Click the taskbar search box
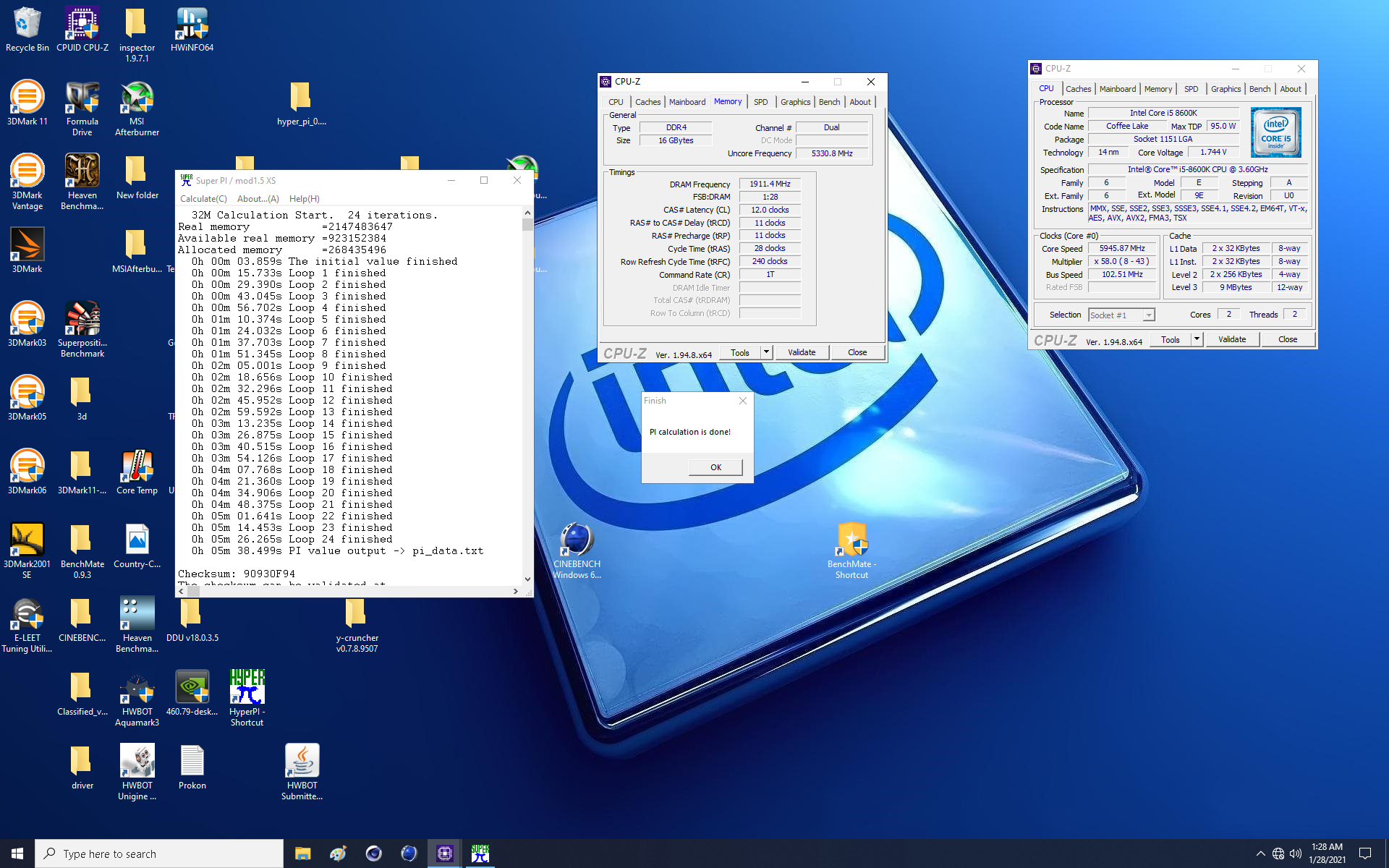This screenshot has width=1389, height=868. (x=159, y=854)
